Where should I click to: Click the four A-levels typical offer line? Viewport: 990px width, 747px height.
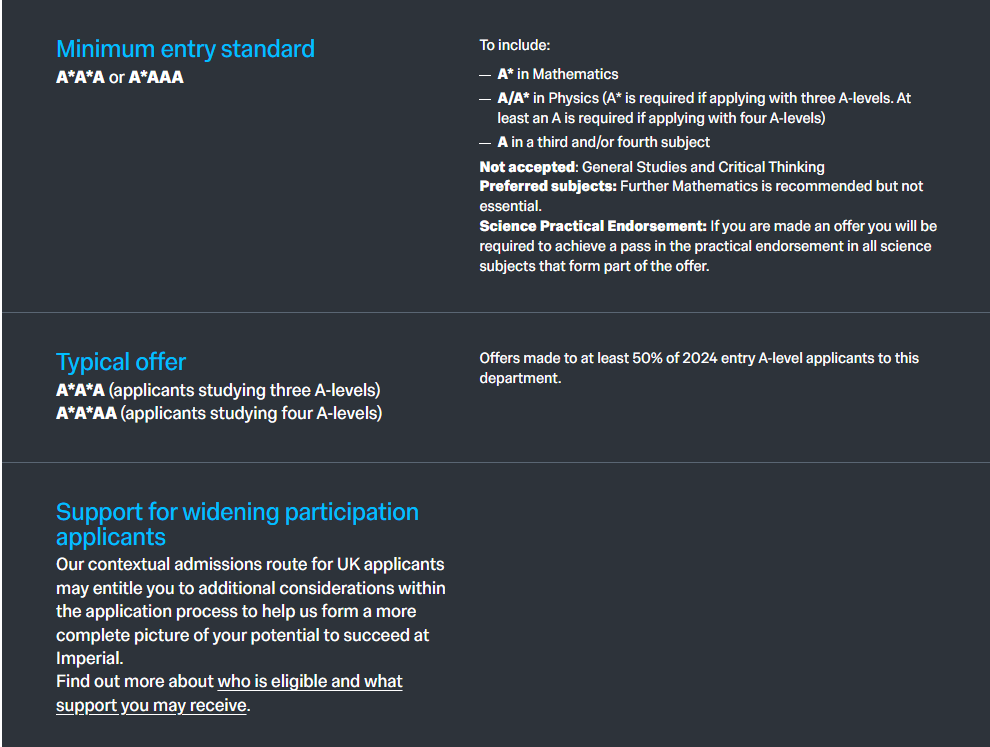tap(219, 413)
